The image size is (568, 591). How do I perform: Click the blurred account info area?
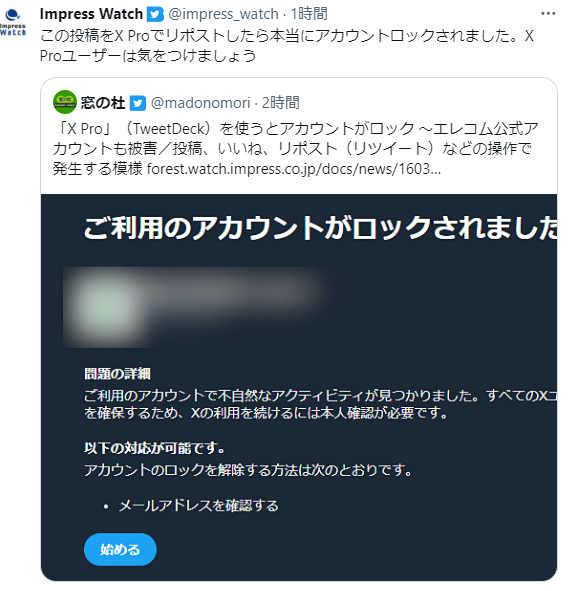point(195,308)
